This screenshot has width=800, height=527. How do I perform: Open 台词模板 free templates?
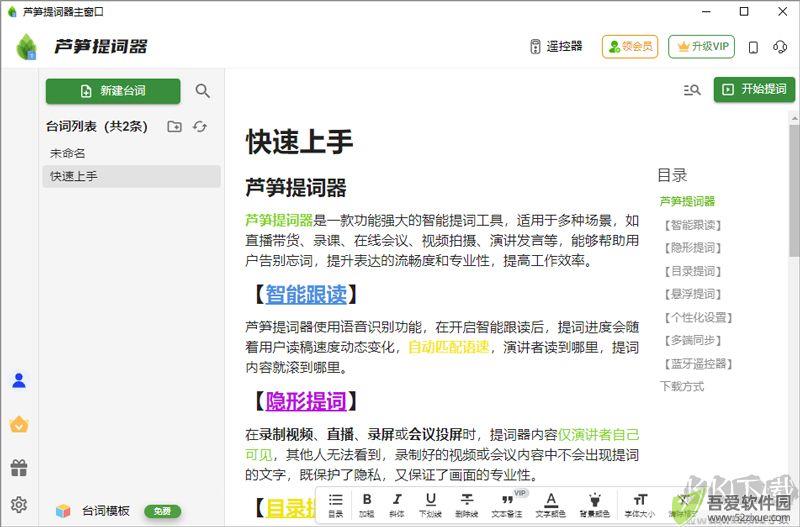pyautogui.click(x=118, y=511)
